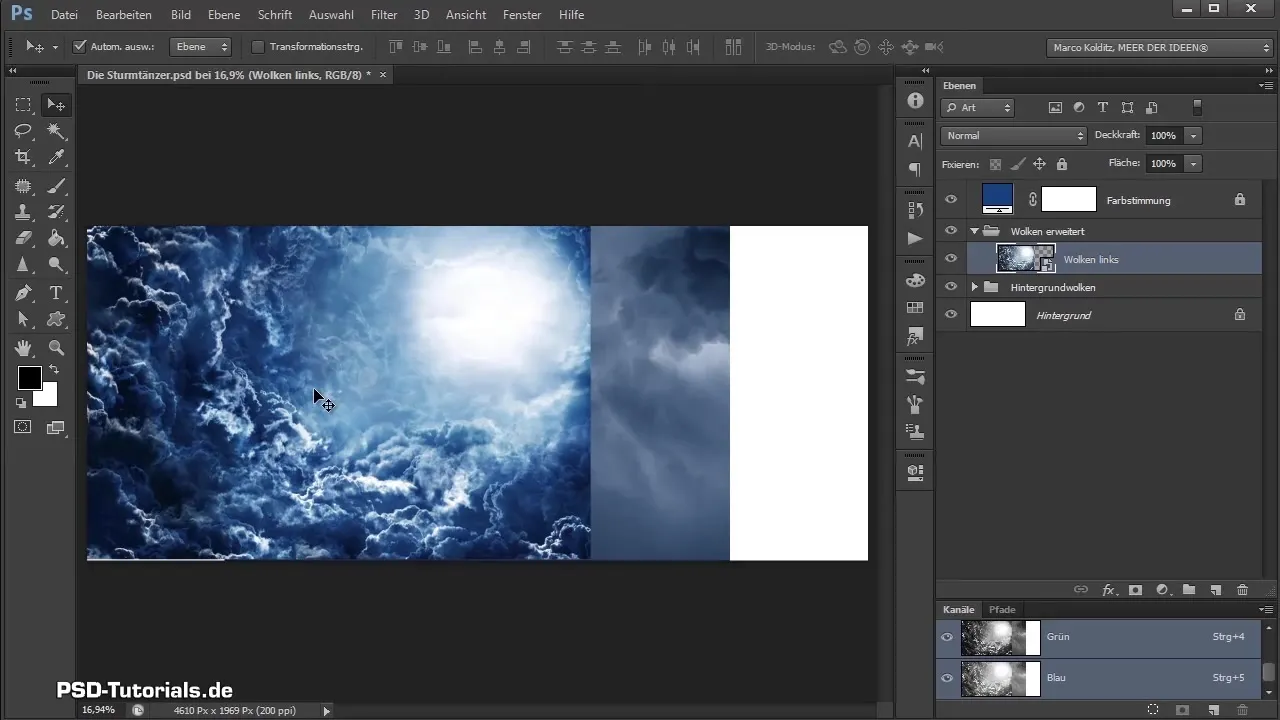Screen dimensions: 1280x720
Task: Select the Hand tool
Action: [x=23, y=348]
